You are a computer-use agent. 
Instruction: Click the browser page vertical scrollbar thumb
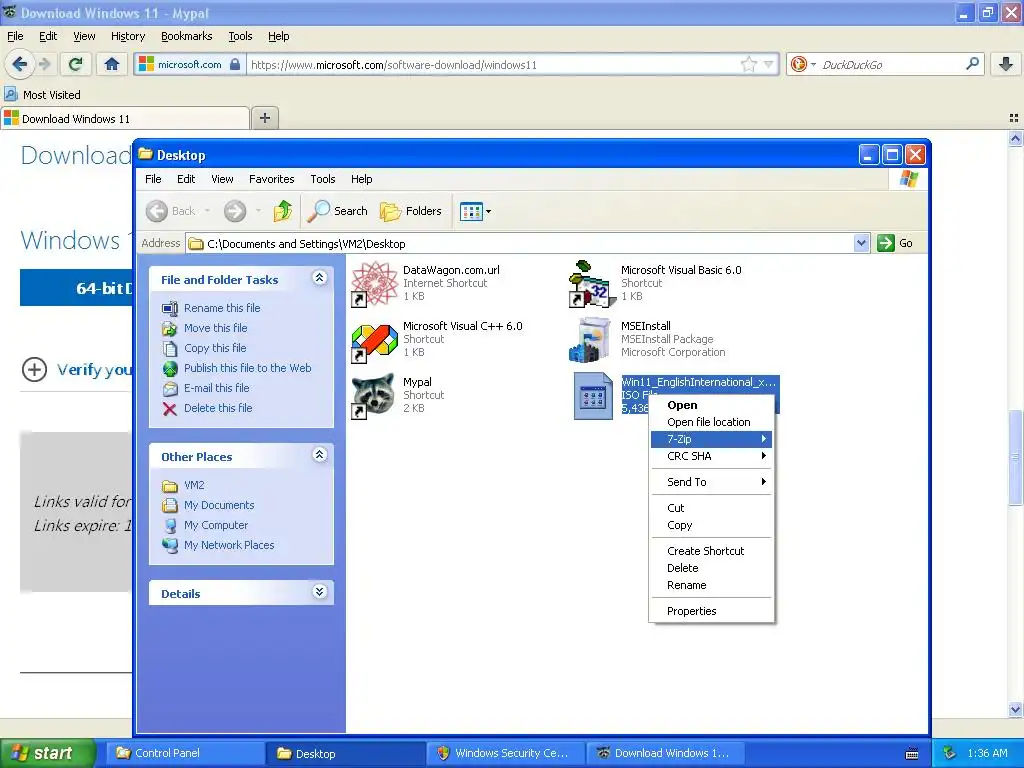1016,457
